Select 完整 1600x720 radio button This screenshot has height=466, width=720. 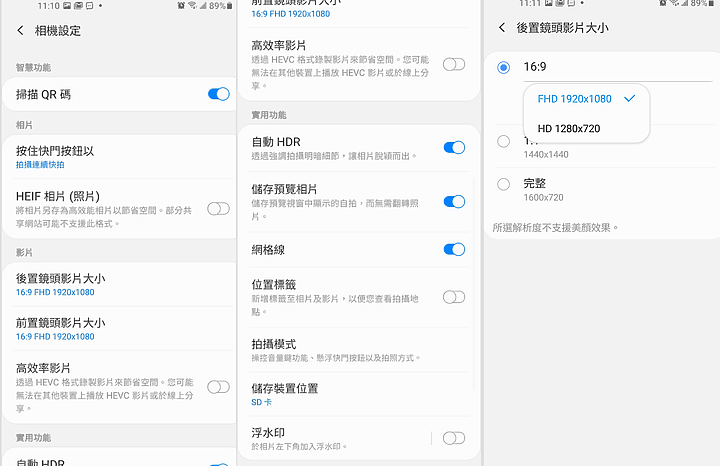tap(504, 185)
